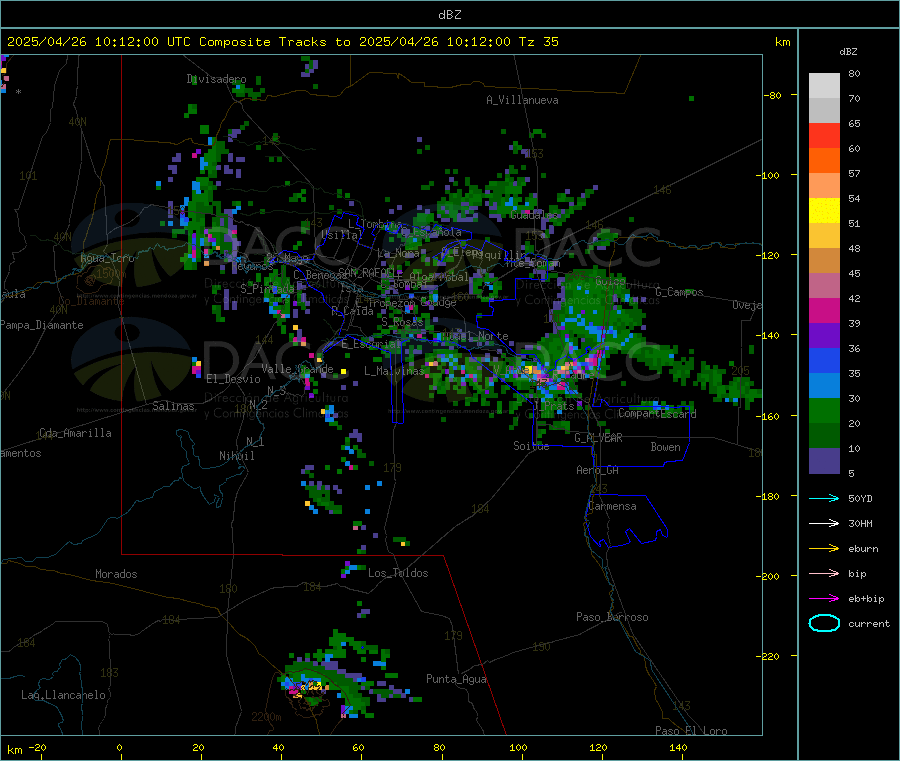Click the -200 km y-axis tick label

[767, 576]
